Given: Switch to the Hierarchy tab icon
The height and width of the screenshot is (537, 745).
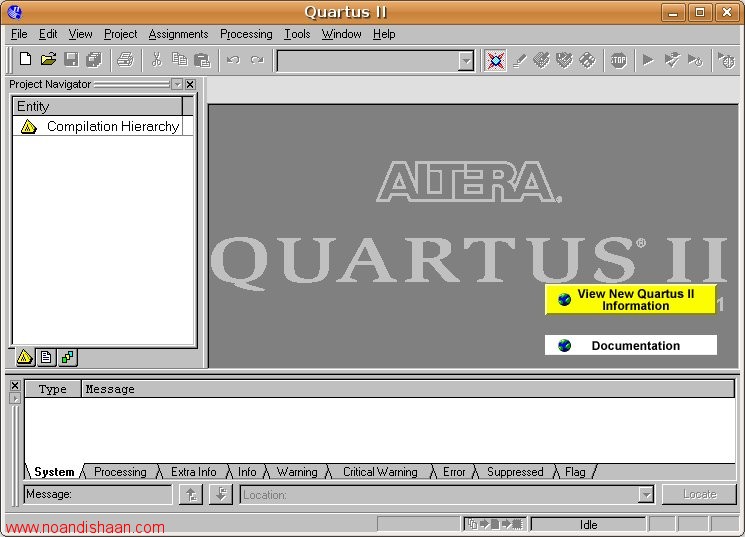Looking at the screenshot, I should click(25, 357).
